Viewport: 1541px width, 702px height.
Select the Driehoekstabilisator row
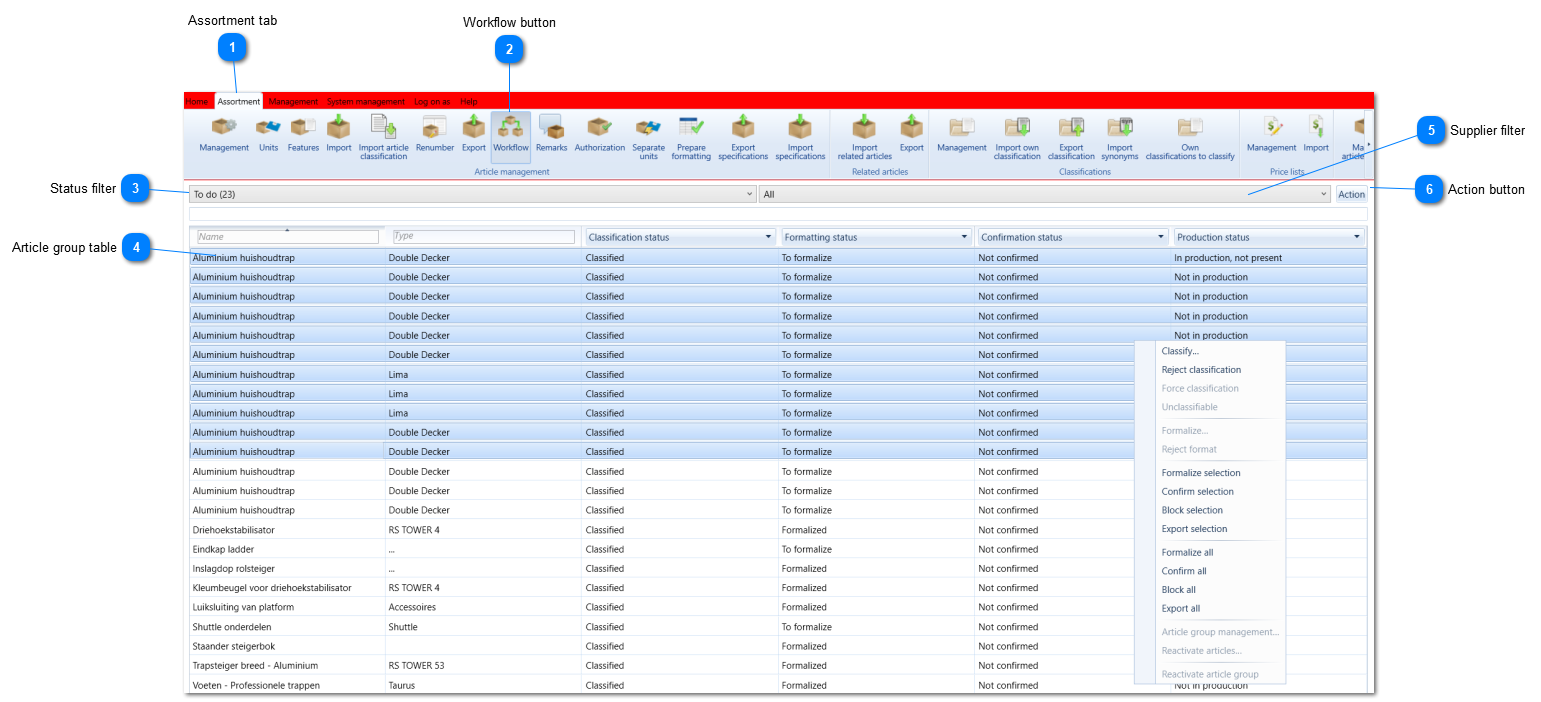[x=778, y=530]
